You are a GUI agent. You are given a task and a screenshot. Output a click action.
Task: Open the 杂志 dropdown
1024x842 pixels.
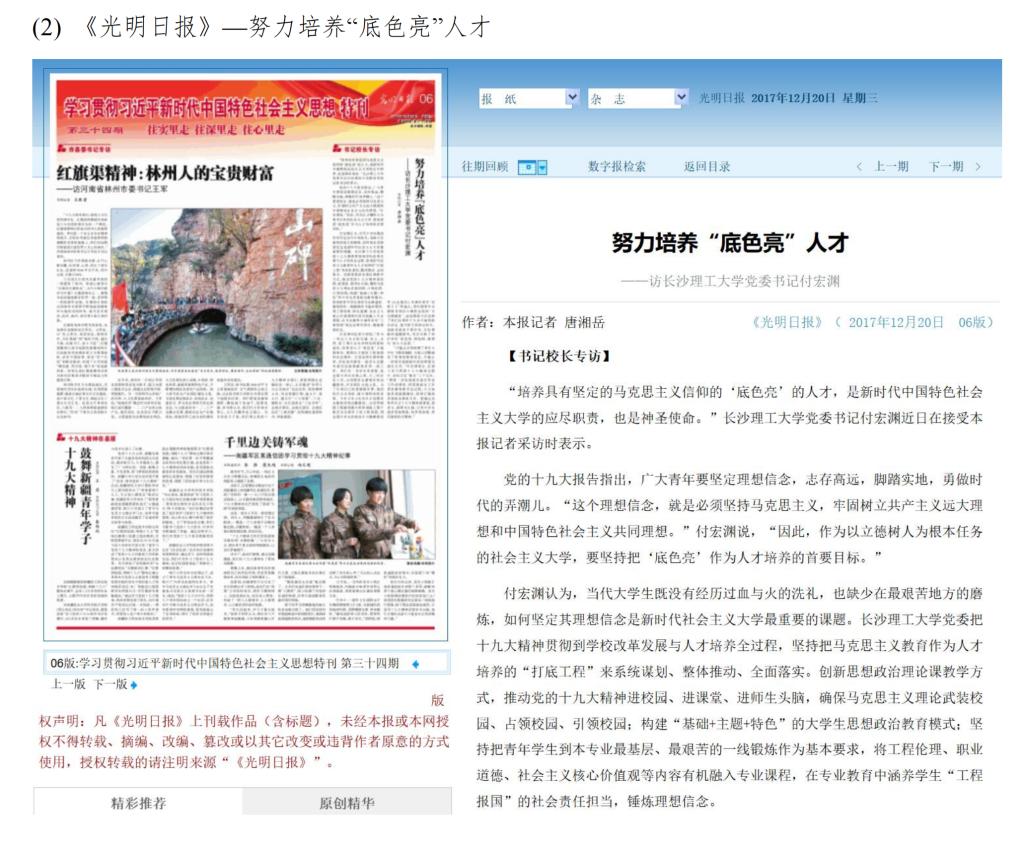638,98
